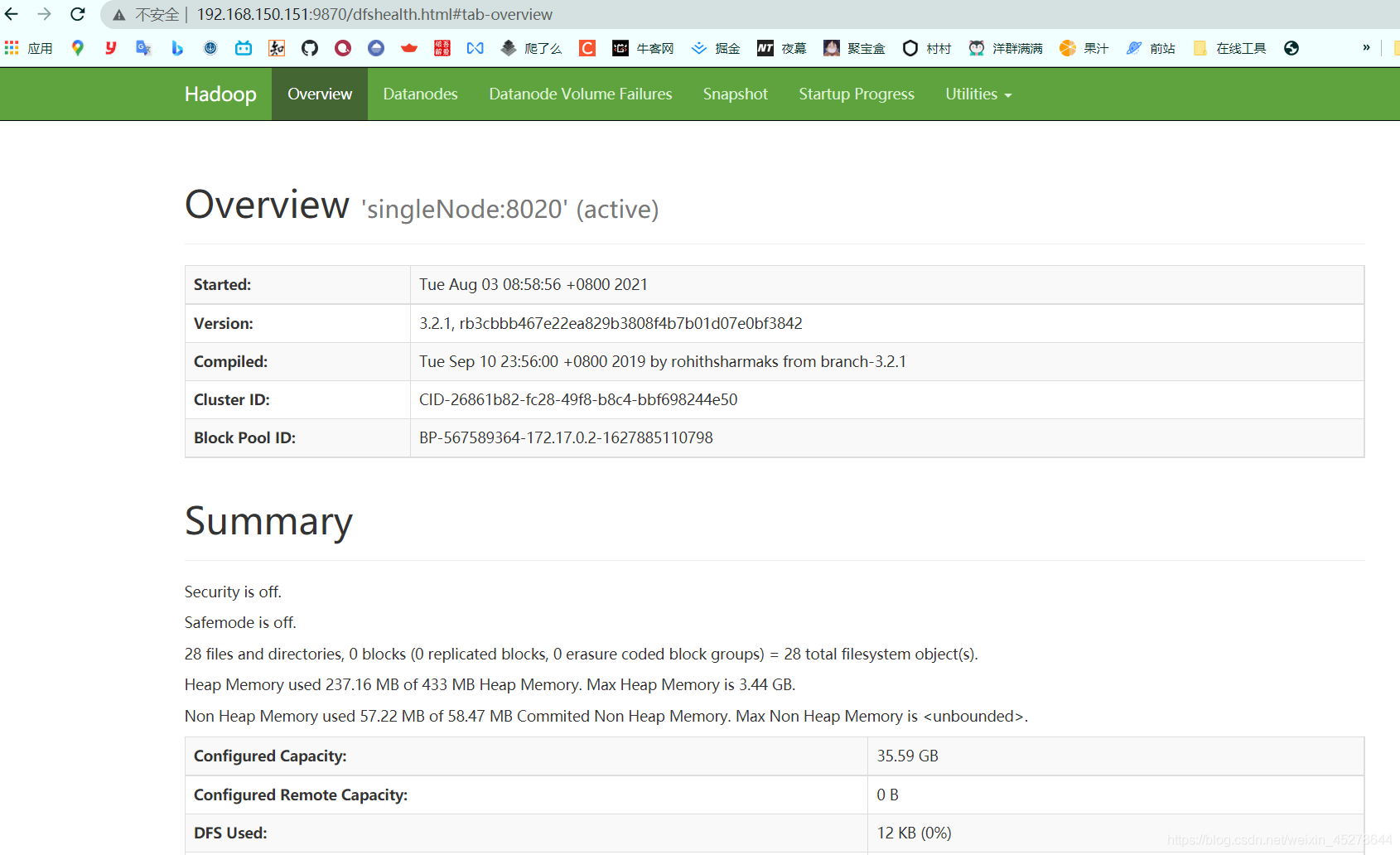Show more bookmarks via double chevron
The height and width of the screenshot is (855, 1400).
(1366, 48)
